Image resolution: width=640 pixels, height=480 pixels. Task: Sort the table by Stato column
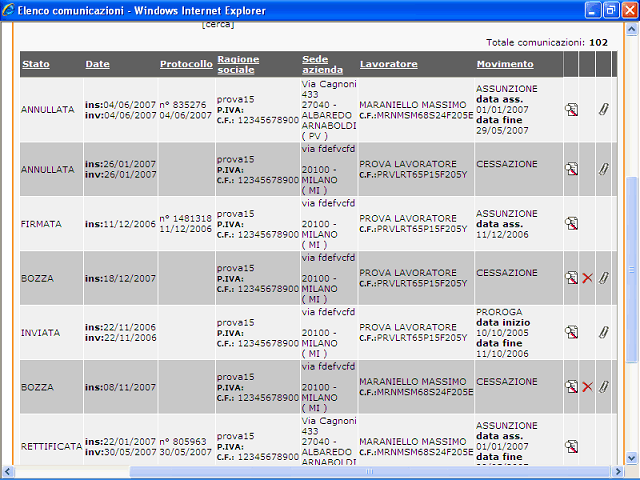(35, 64)
